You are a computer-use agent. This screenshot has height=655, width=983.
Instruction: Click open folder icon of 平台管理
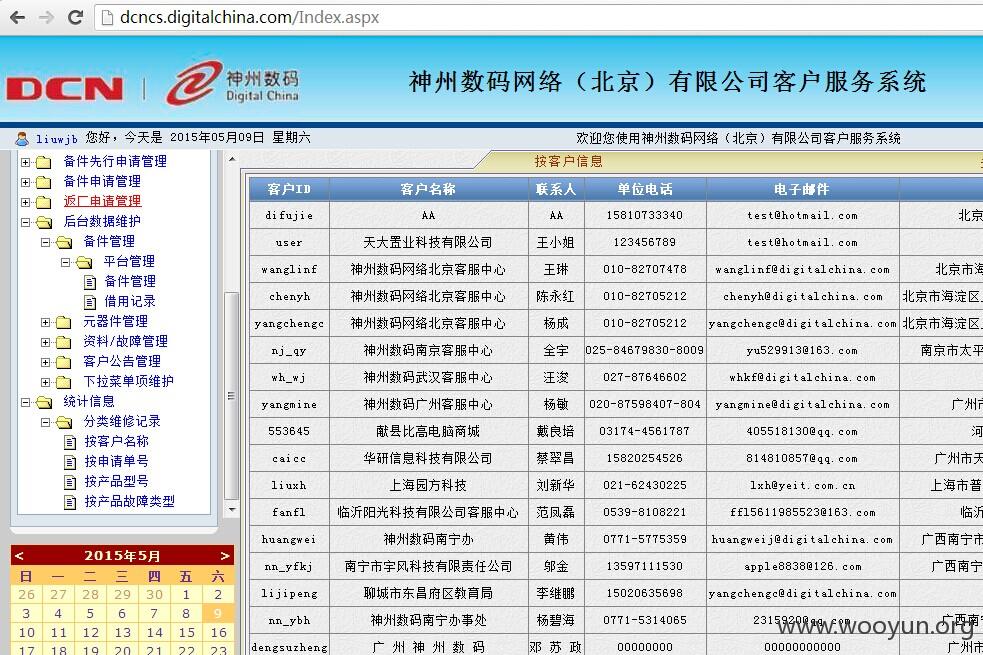point(84,262)
